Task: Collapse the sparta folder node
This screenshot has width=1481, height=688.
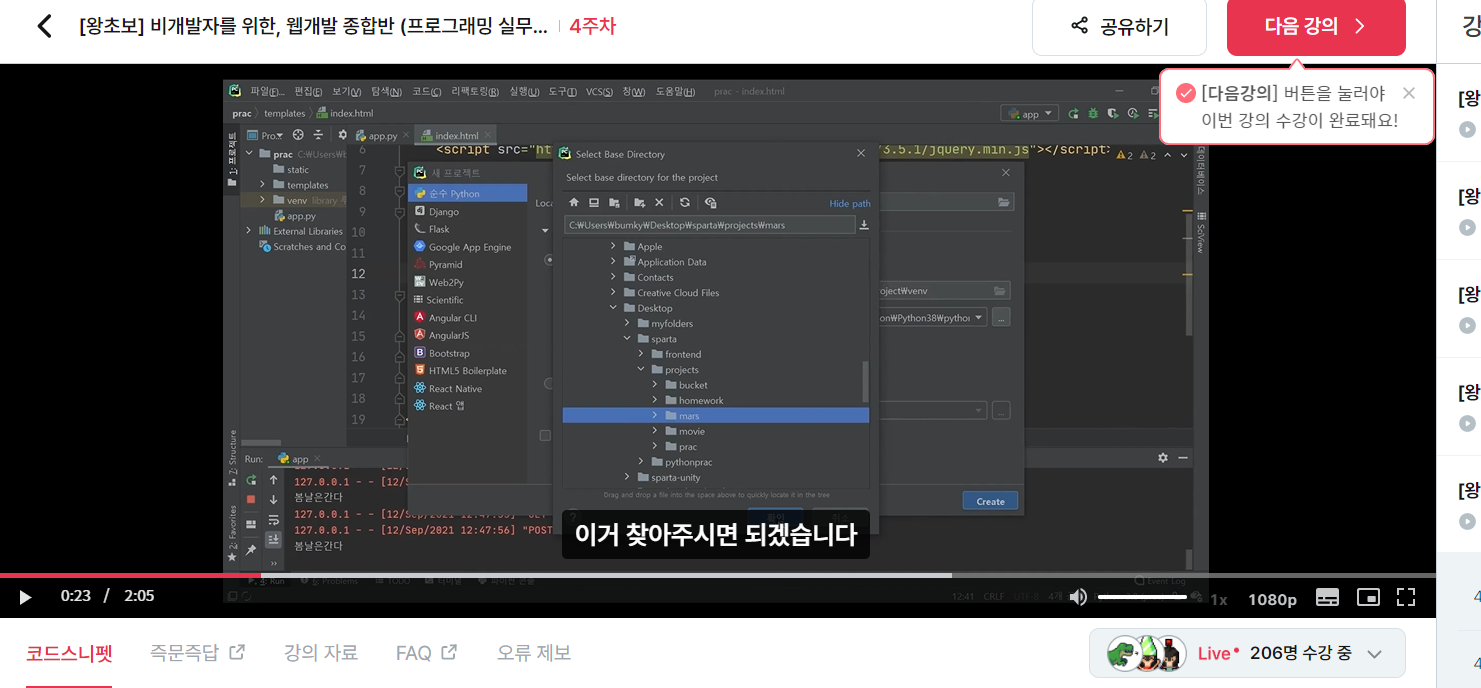Action: [627, 339]
